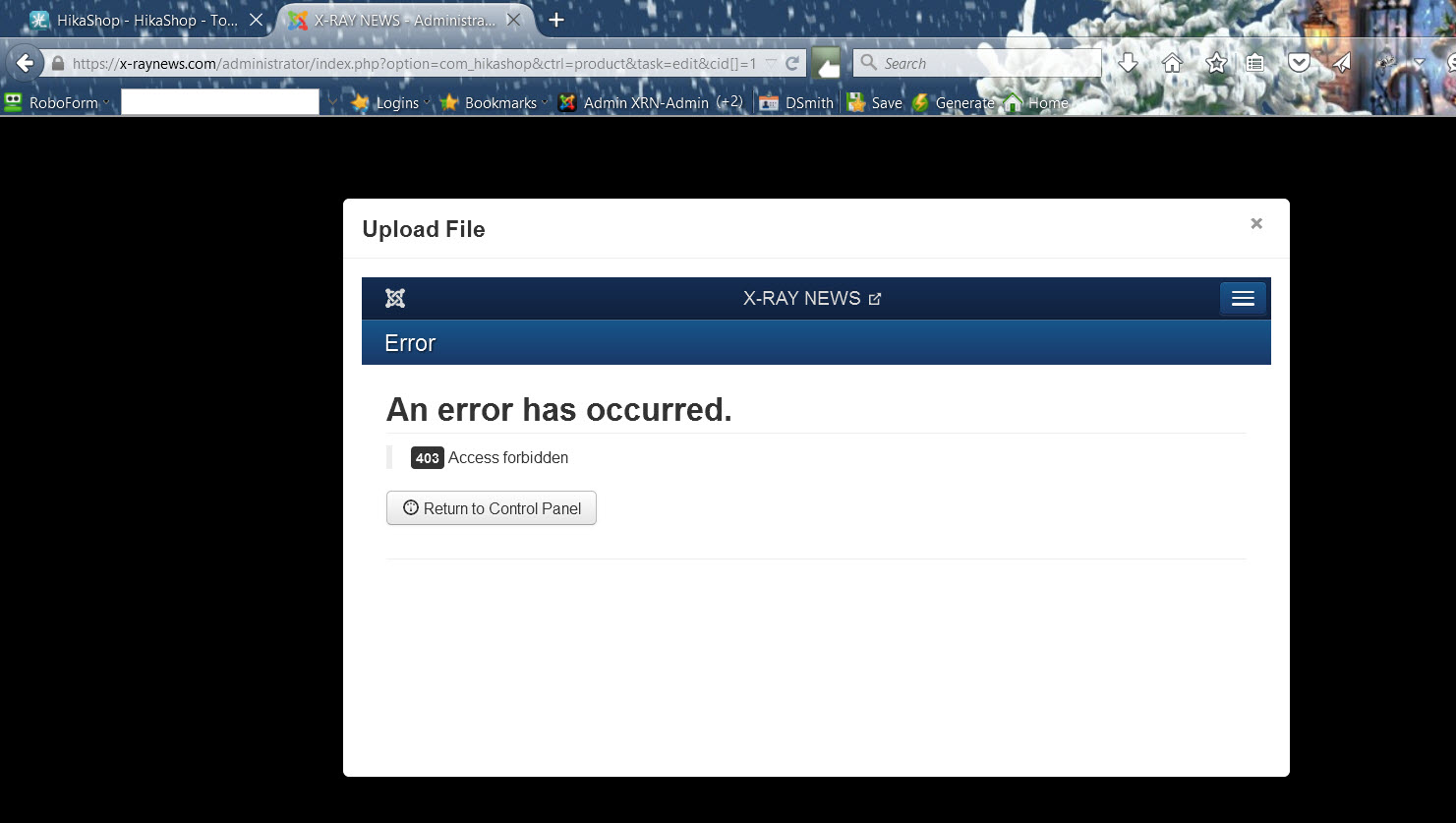
Task: Click the 'Upload File' dialog title
Action: (x=424, y=229)
